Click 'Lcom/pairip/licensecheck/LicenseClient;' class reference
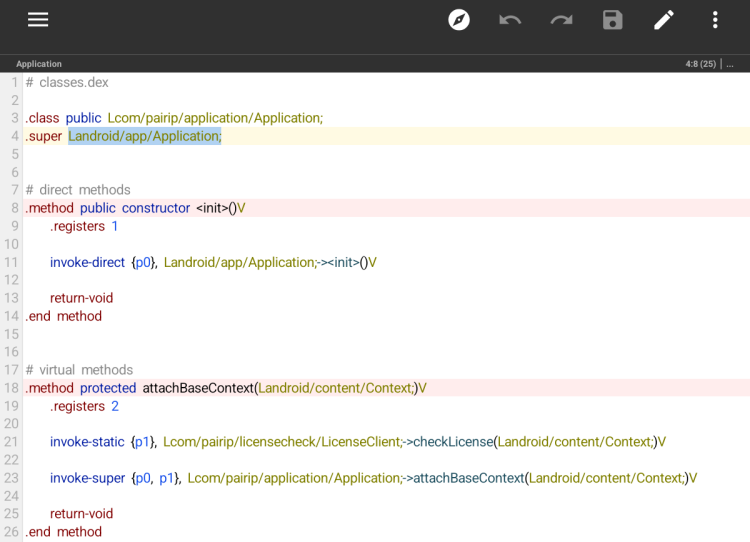Screen dimensions: 750x542 (282, 442)
